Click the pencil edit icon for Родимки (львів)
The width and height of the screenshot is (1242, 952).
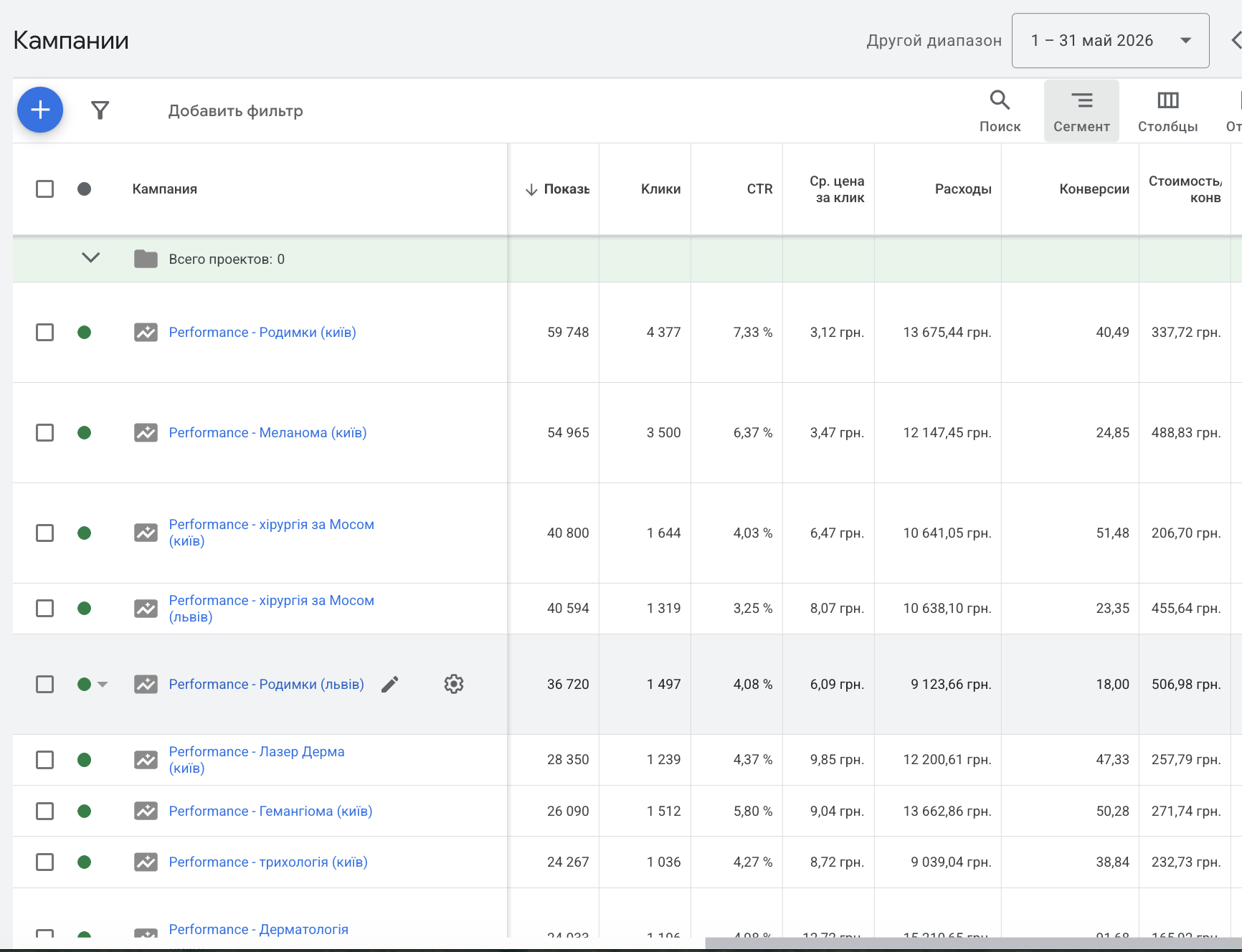389,685
